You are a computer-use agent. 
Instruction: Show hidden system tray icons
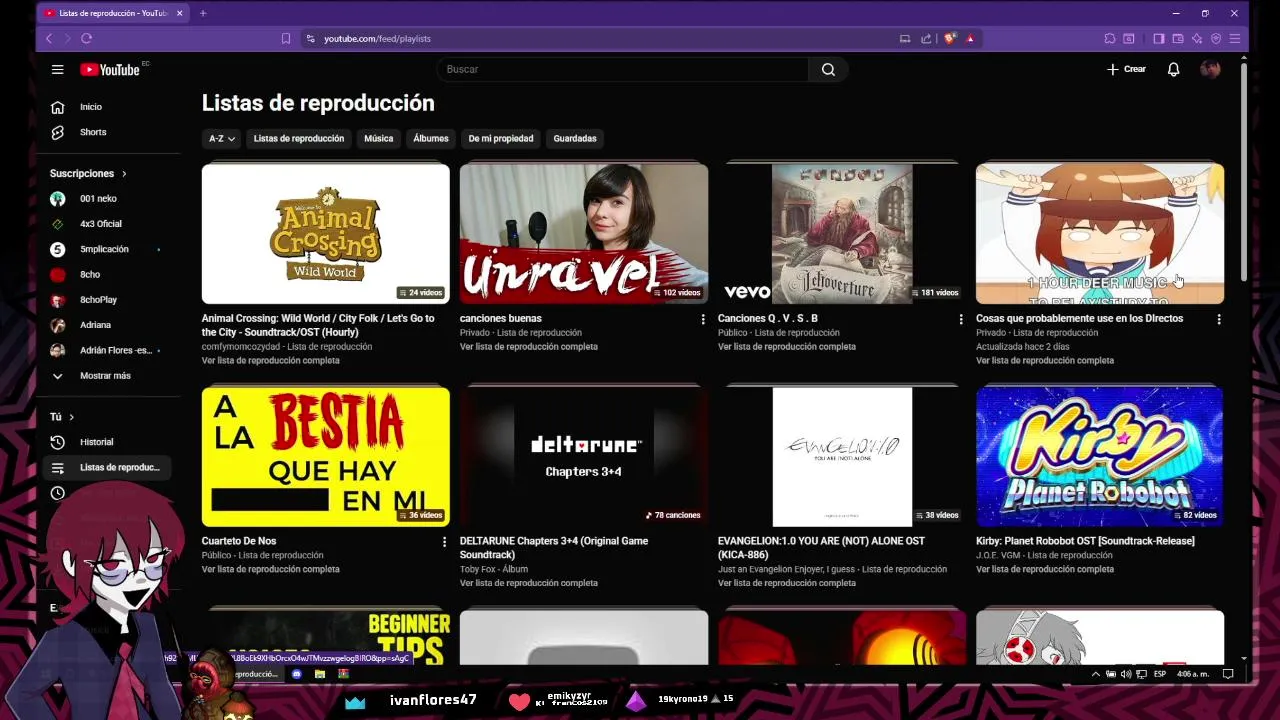[x=1096, y=674]
